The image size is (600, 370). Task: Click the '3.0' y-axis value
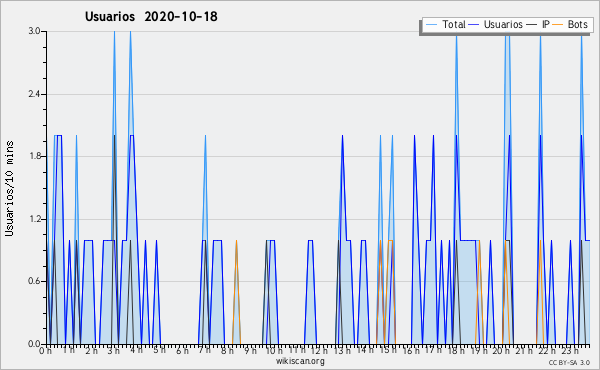[x=34, y=31]
